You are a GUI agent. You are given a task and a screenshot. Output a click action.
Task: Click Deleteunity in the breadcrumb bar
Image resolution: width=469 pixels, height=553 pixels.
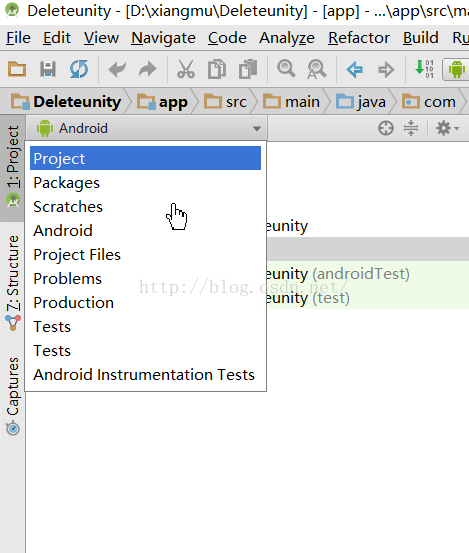[x=66, y=102]
